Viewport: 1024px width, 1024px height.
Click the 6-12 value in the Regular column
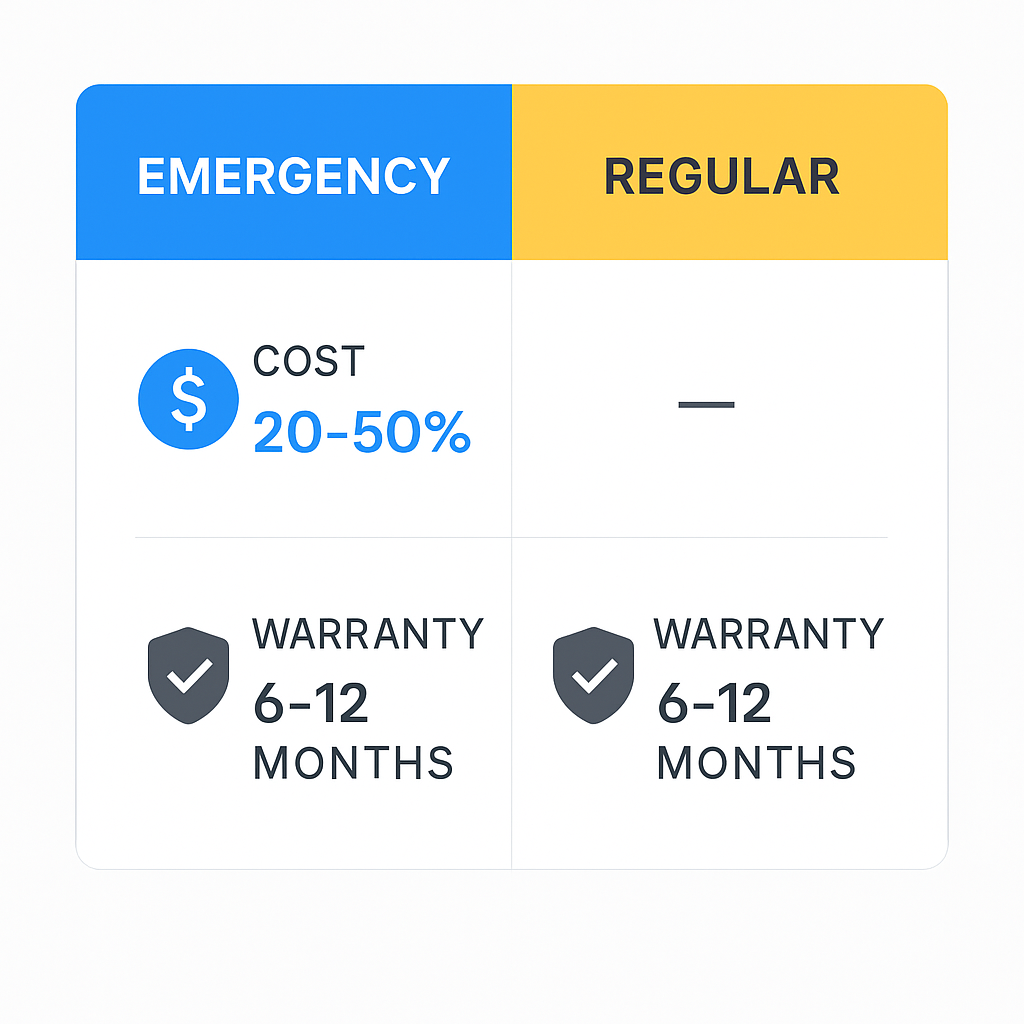[714, 705]
